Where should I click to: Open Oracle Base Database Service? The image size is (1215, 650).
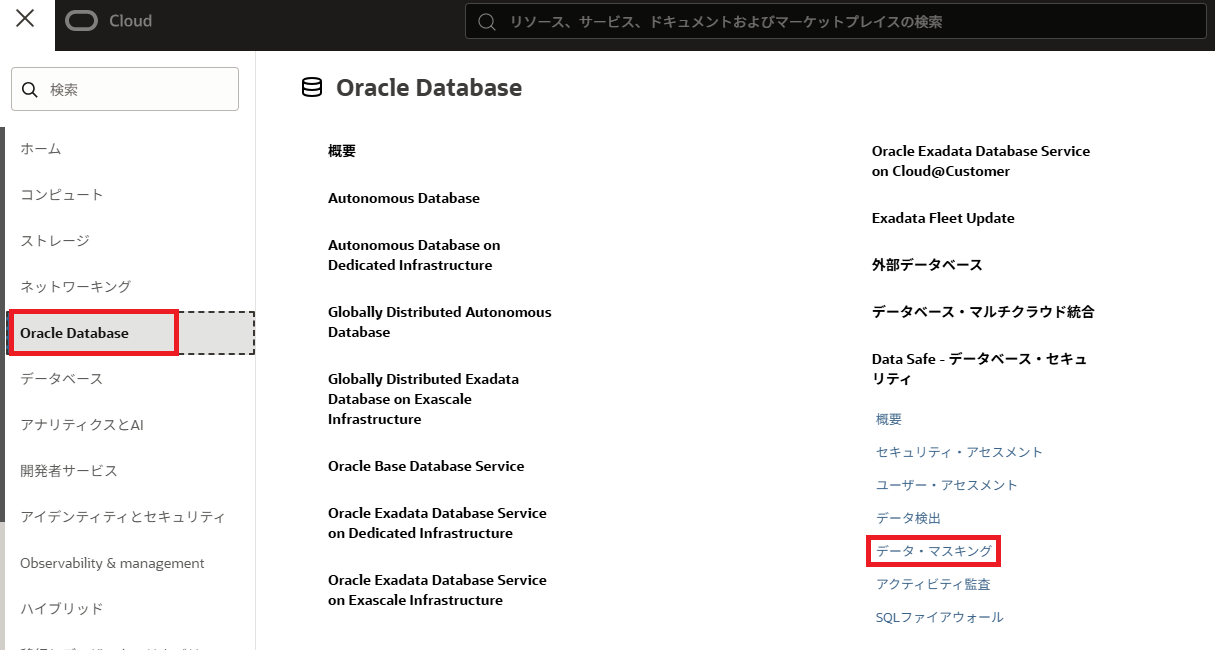(426, 466)
